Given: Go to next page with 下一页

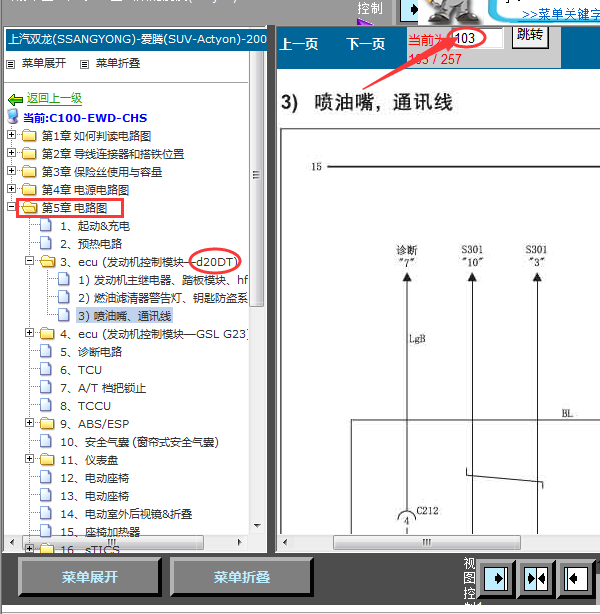Looking at the screenshot, I should coord(365,44).
